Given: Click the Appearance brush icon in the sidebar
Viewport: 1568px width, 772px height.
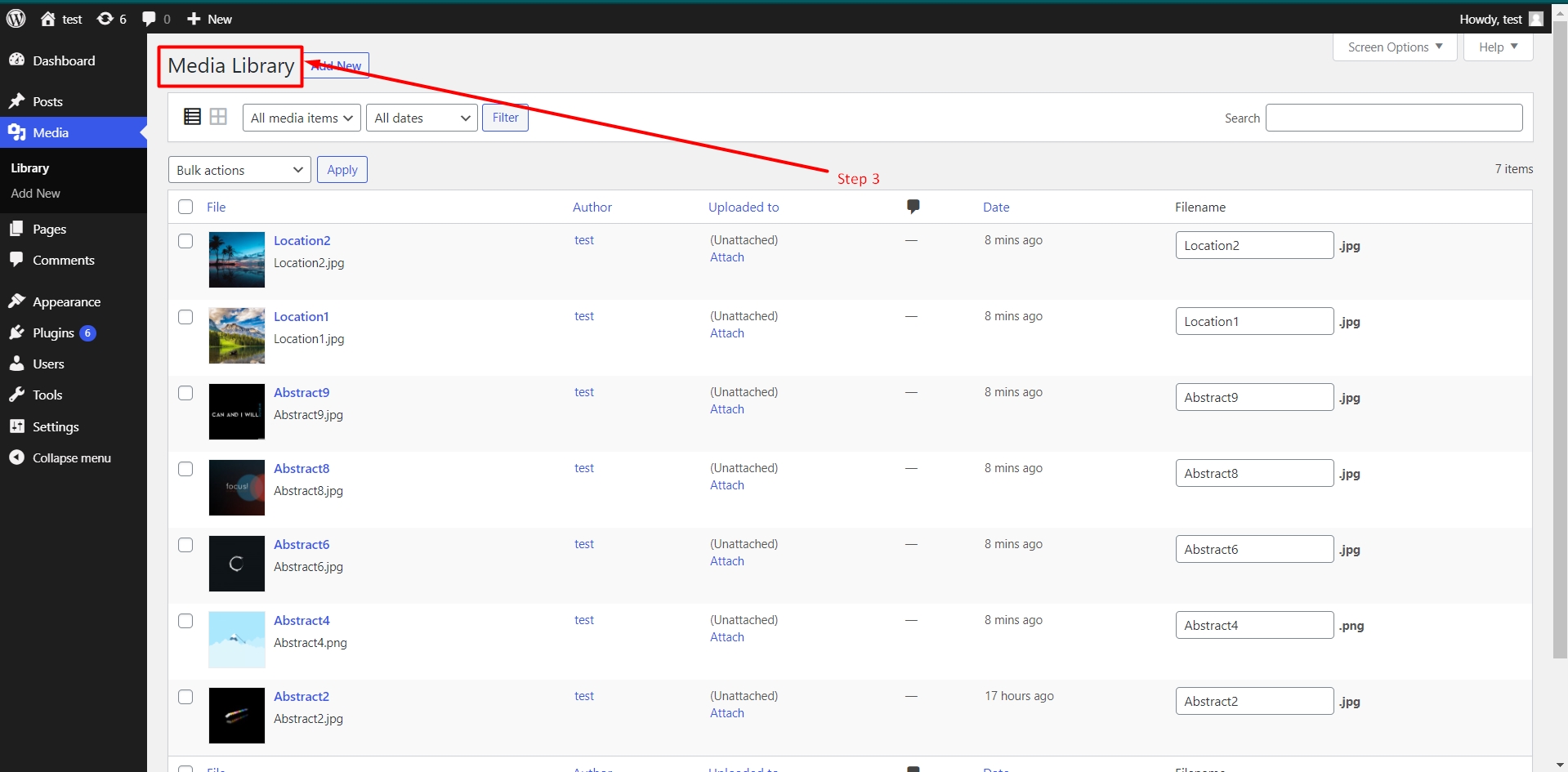Looking at the screenshot, I should (16, 301).
